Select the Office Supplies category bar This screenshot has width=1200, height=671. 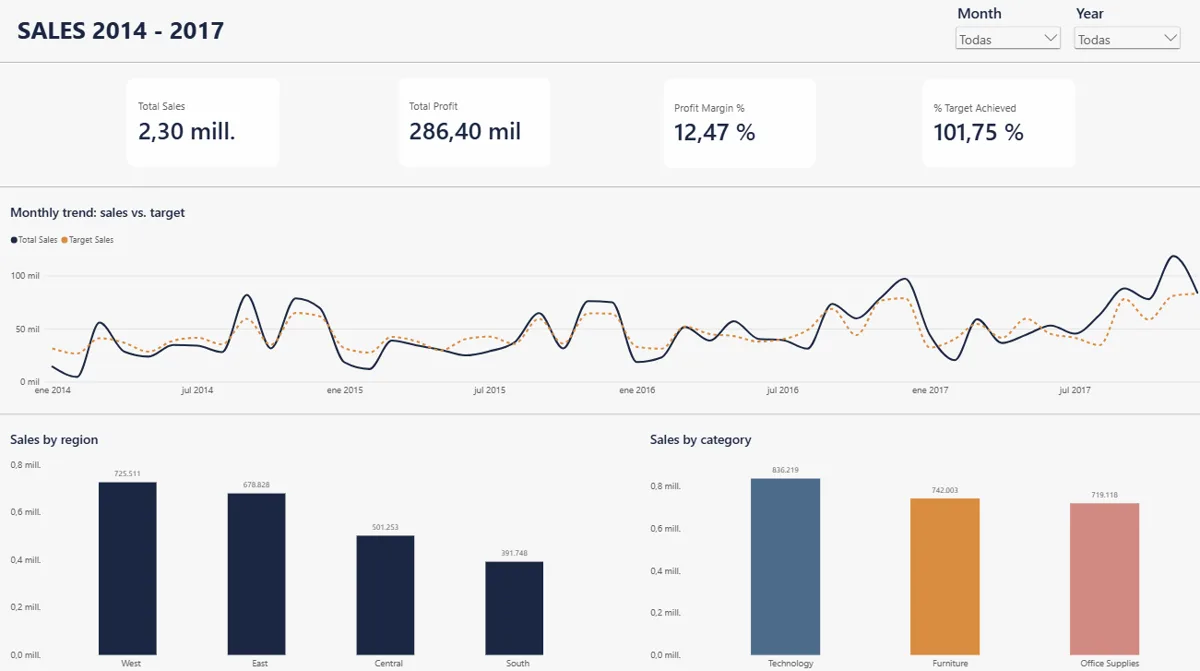1104,579
